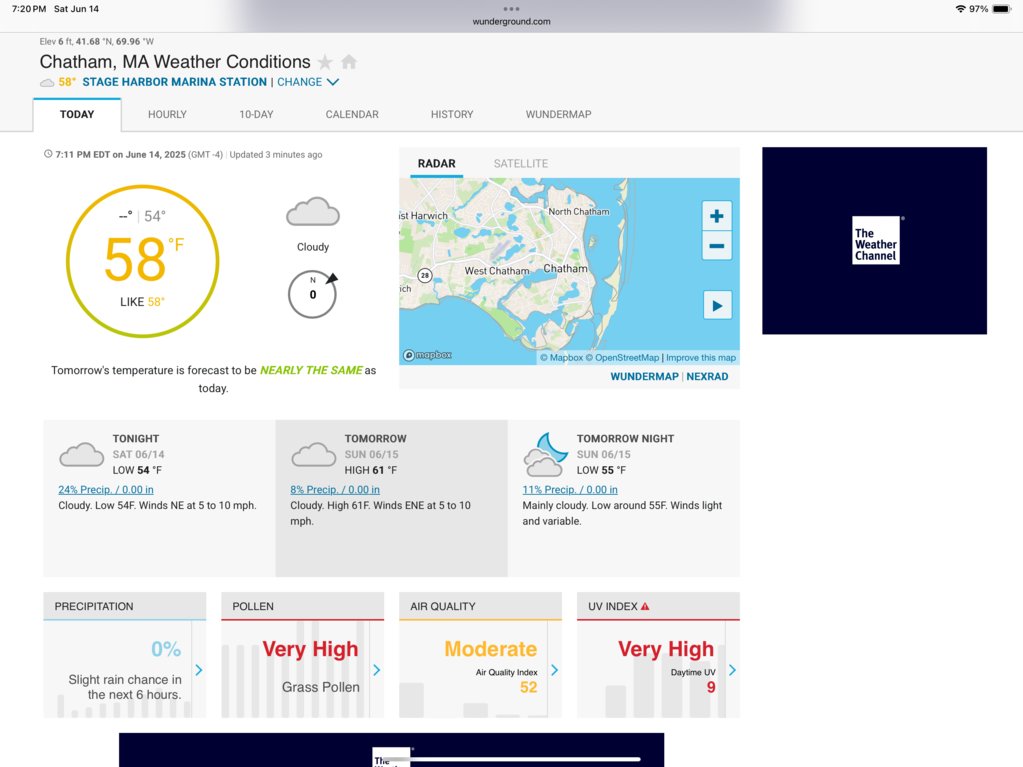
Task: Expand the Pollen card arrow
Action: tap(376, 670)
